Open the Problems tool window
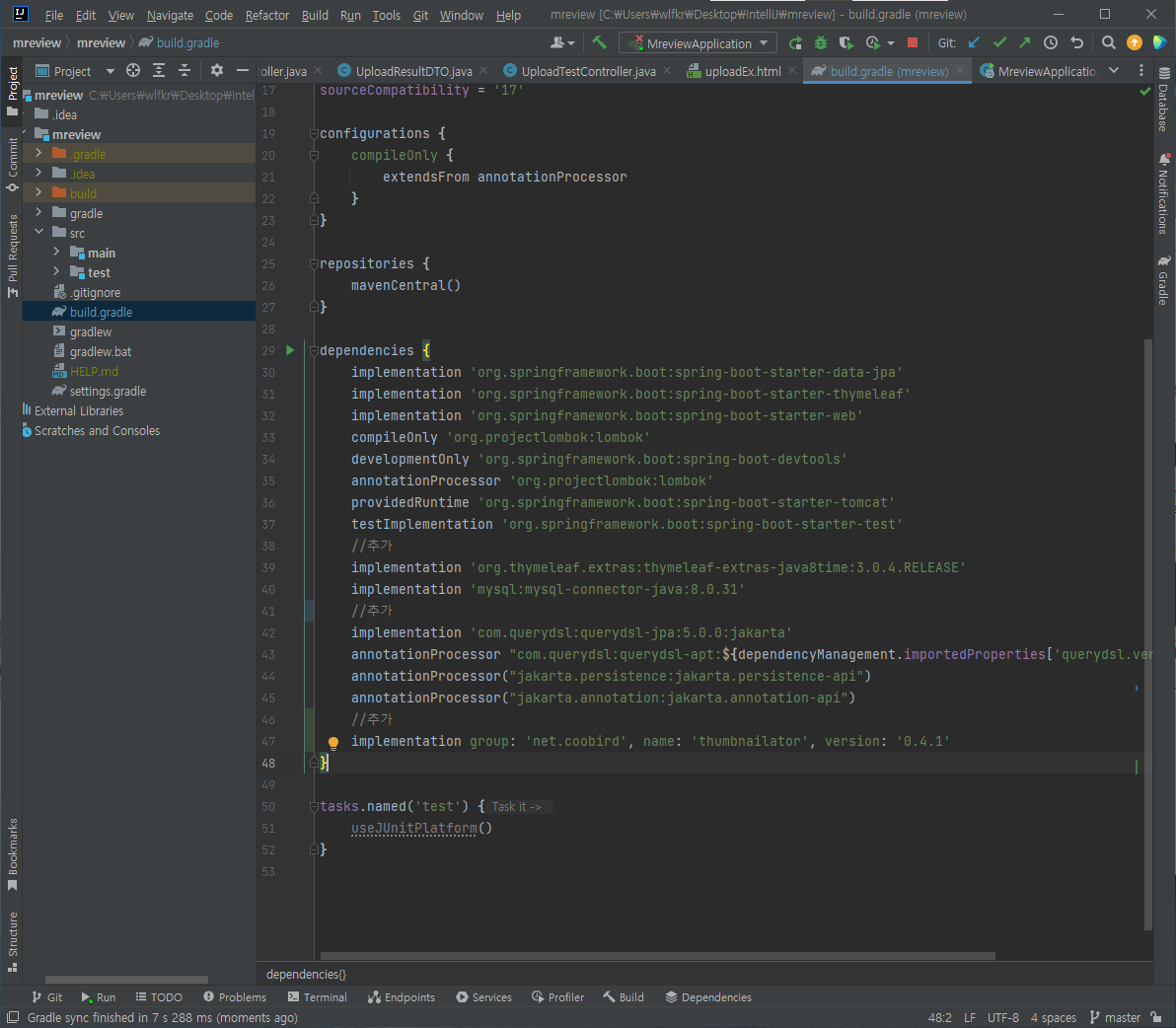 click(x=235, y=997)
